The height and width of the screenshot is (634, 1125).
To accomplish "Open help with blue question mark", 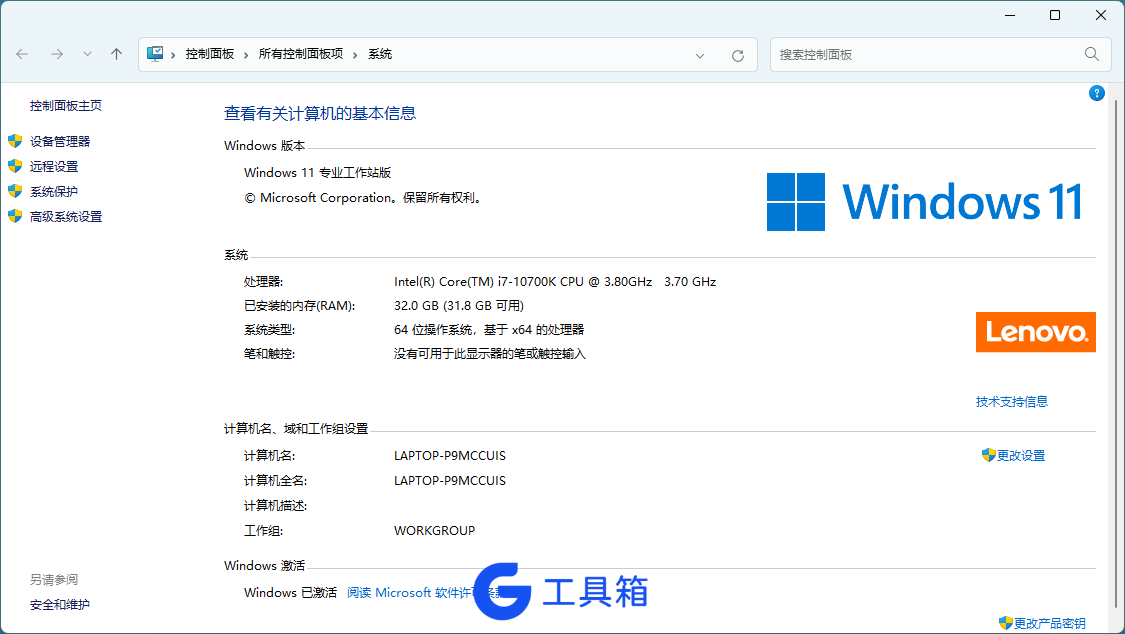I will pyautogui.click(x=1096, y=93).
